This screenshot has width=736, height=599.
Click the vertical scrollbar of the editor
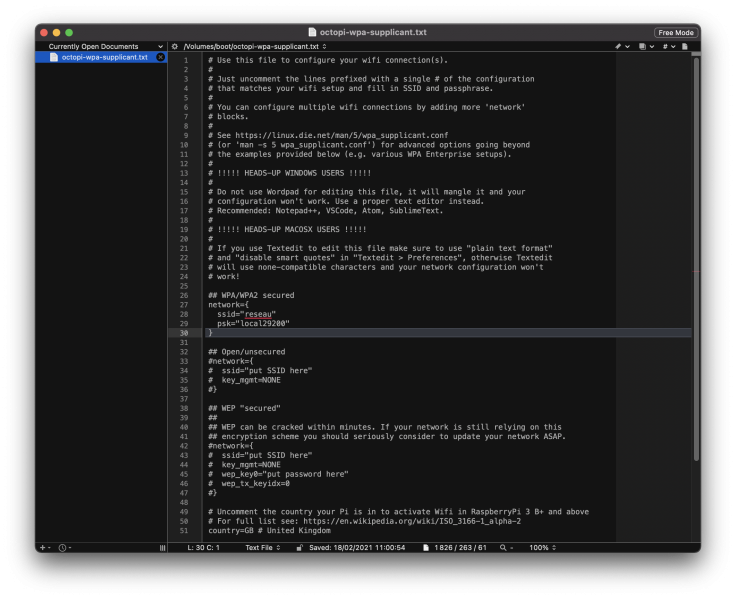[x=696, y=258]
